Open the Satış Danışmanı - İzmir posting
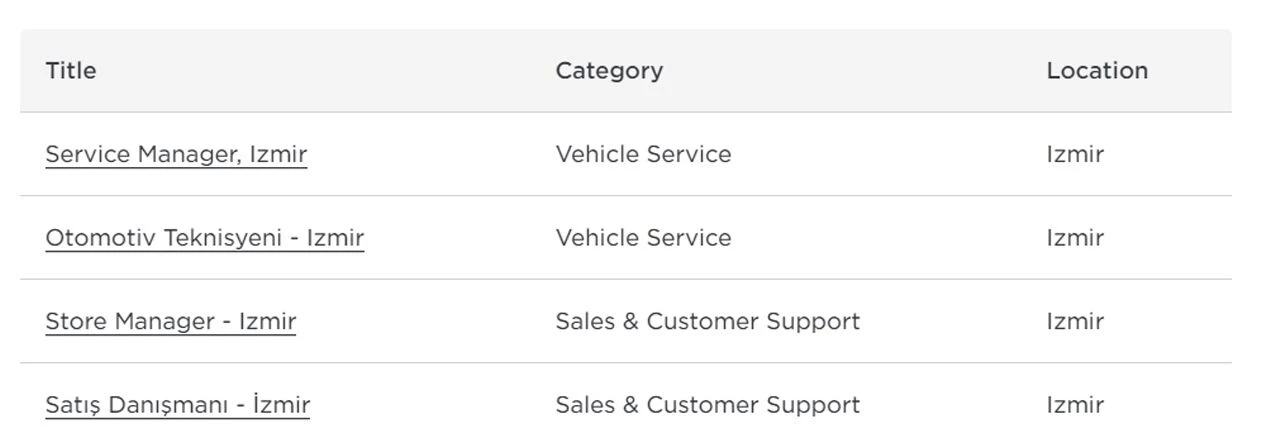Screen dimensions: 1280x448 (x=177, y=405)
